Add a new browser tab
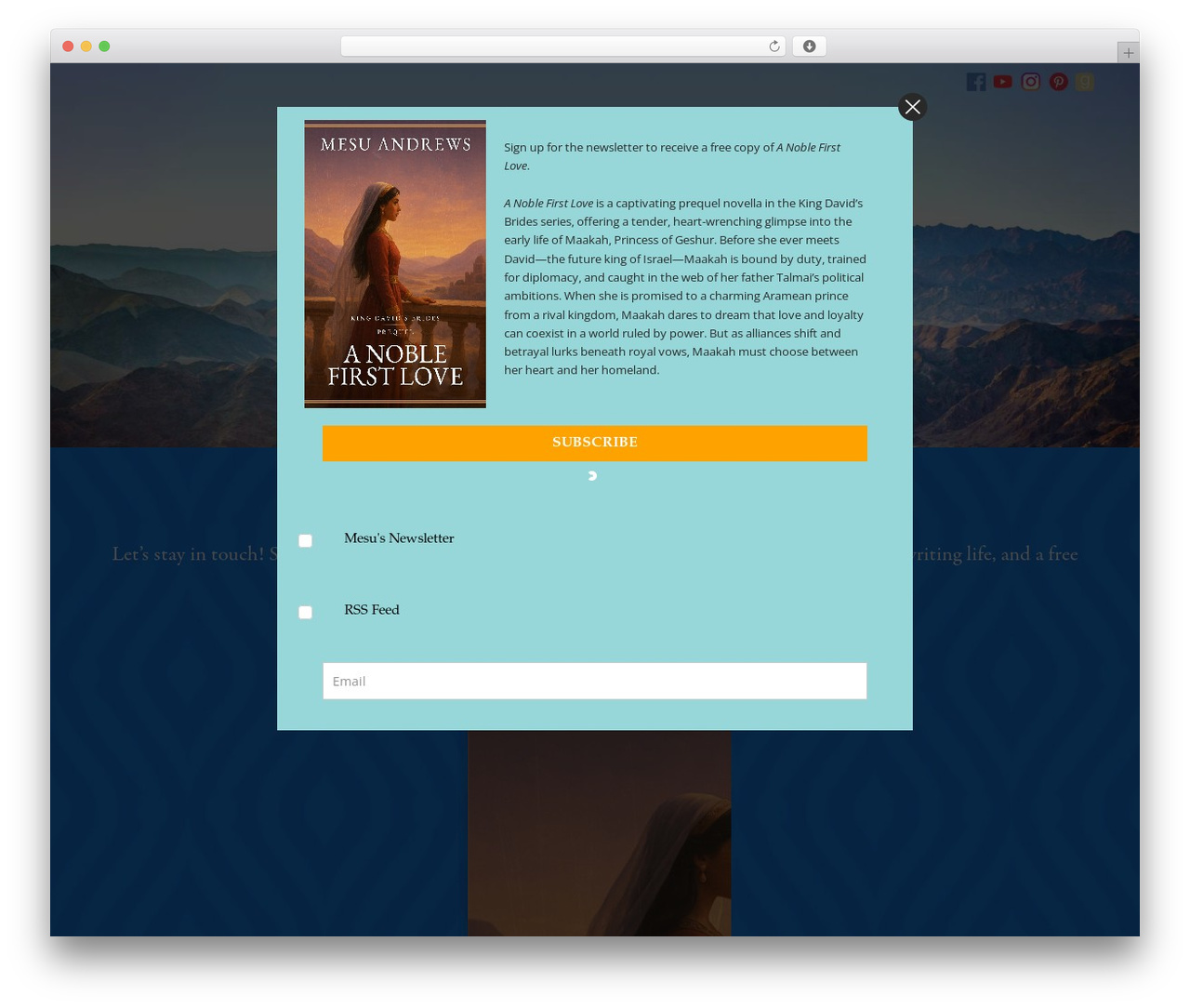The height and width of the screenshot is (1008, 1190). (1128, 53)
